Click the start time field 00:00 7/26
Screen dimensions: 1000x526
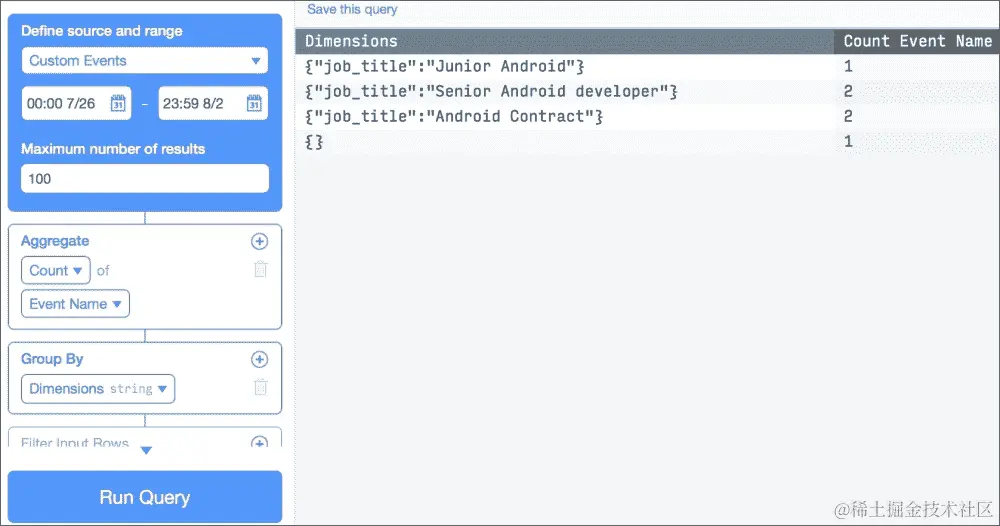pos(77,103)
